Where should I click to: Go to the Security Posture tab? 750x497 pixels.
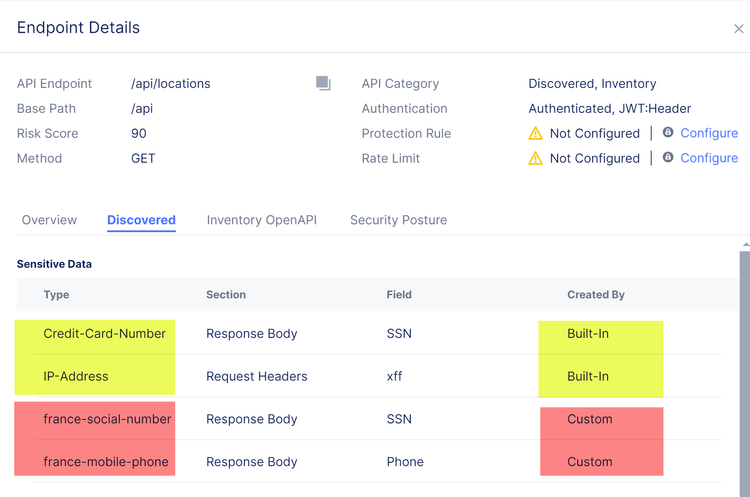tap(398, 220)
